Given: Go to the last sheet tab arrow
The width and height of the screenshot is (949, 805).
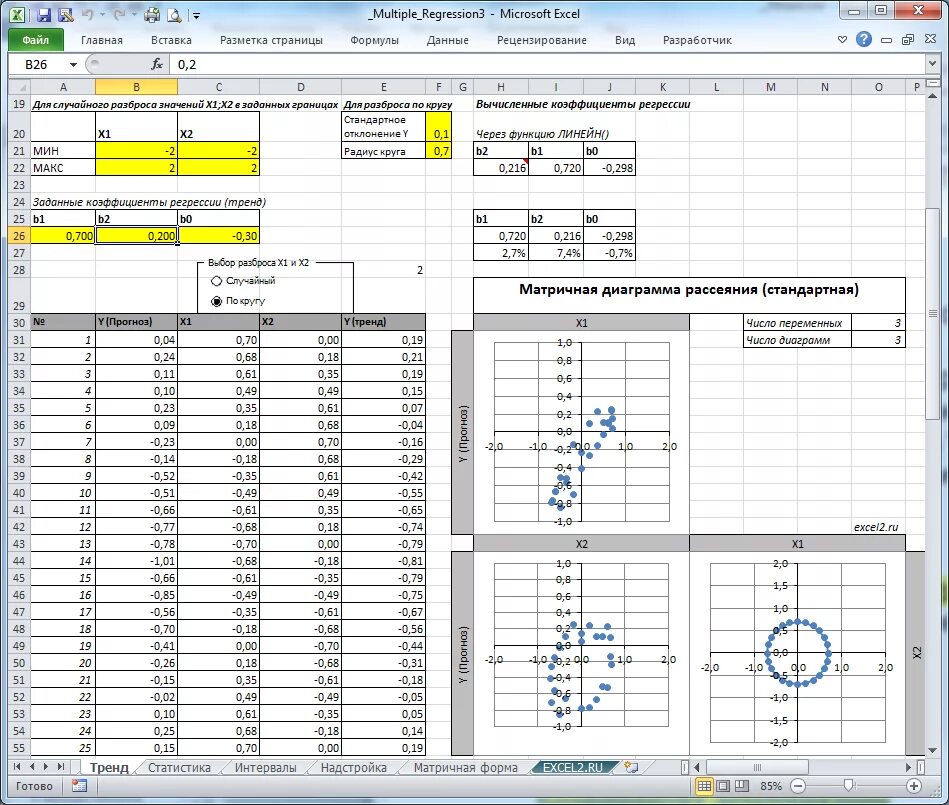Looking at the screenshot, I should (x=61, y=767).
